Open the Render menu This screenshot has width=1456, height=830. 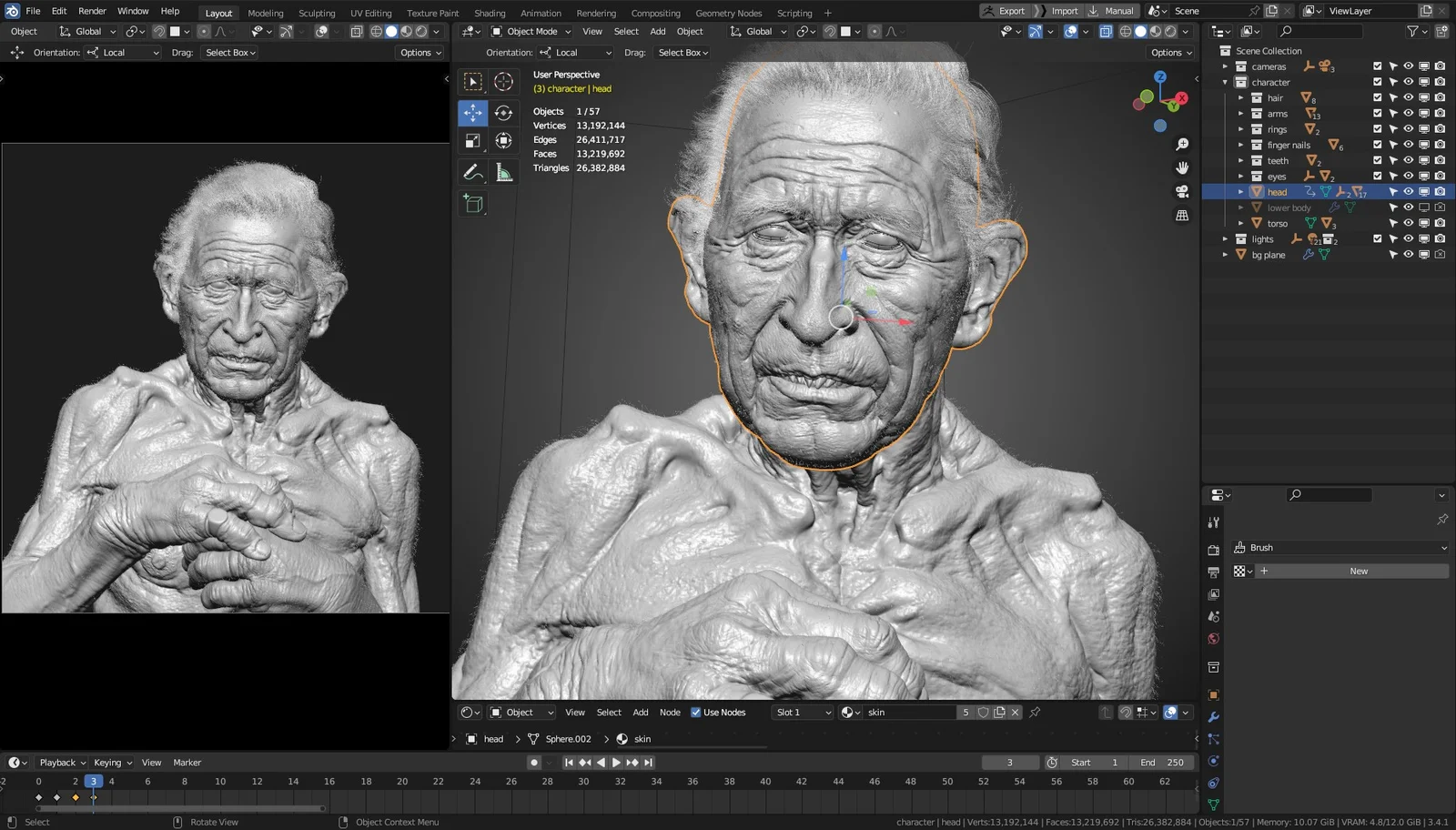point(92,11)
